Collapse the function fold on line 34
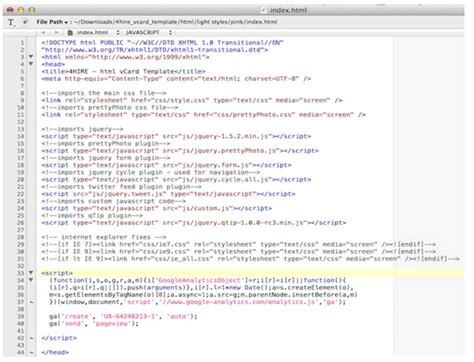Screen dimensions: 474x362 (31, 280)
